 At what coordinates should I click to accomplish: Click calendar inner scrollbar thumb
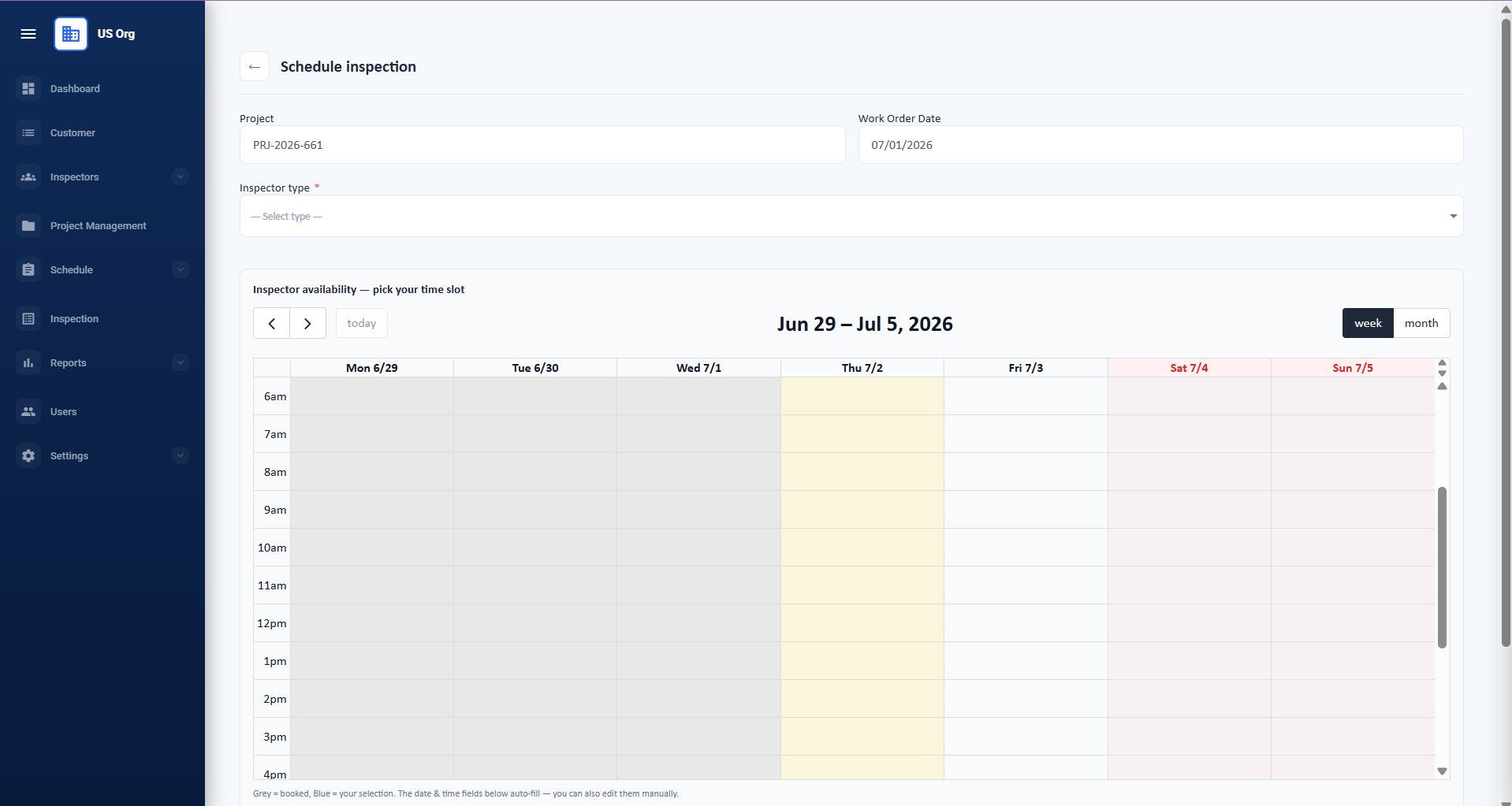click(1442, 567)
